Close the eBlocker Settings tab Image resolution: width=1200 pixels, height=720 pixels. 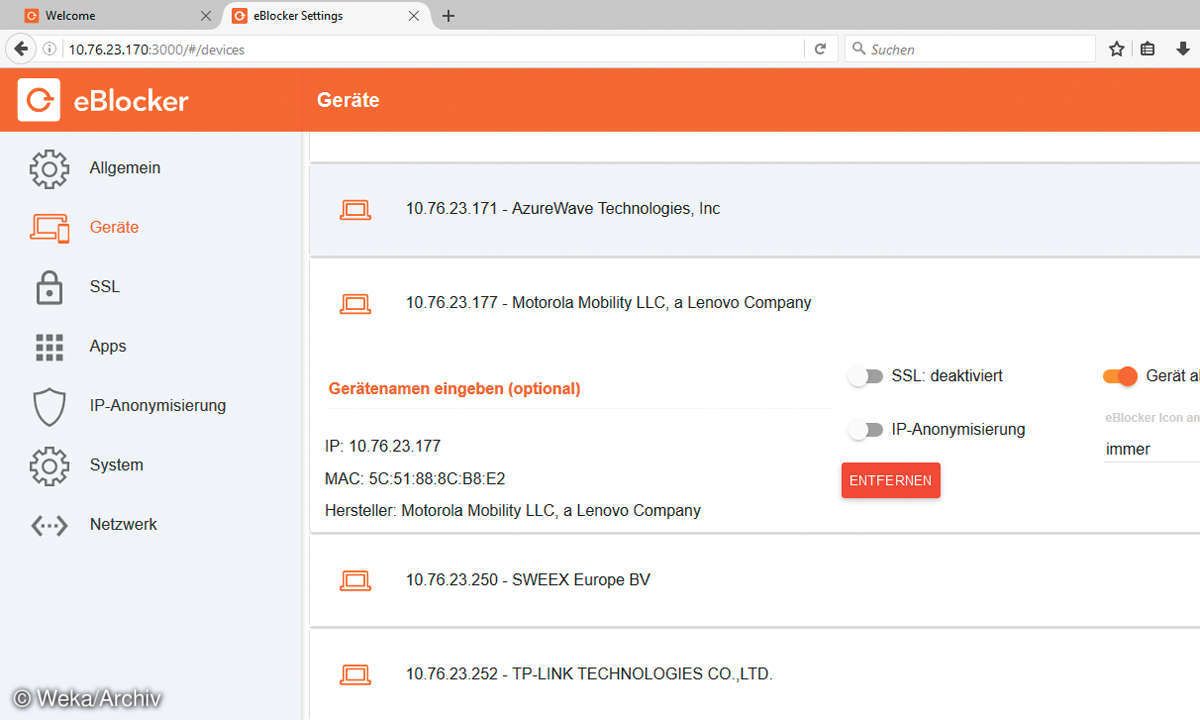point(414,16)
